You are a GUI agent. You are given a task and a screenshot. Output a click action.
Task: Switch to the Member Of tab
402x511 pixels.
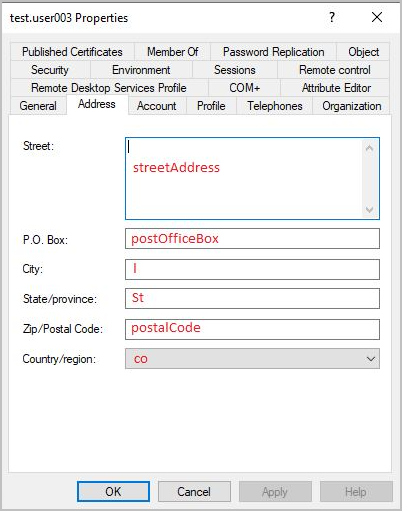tap(172, 52)
